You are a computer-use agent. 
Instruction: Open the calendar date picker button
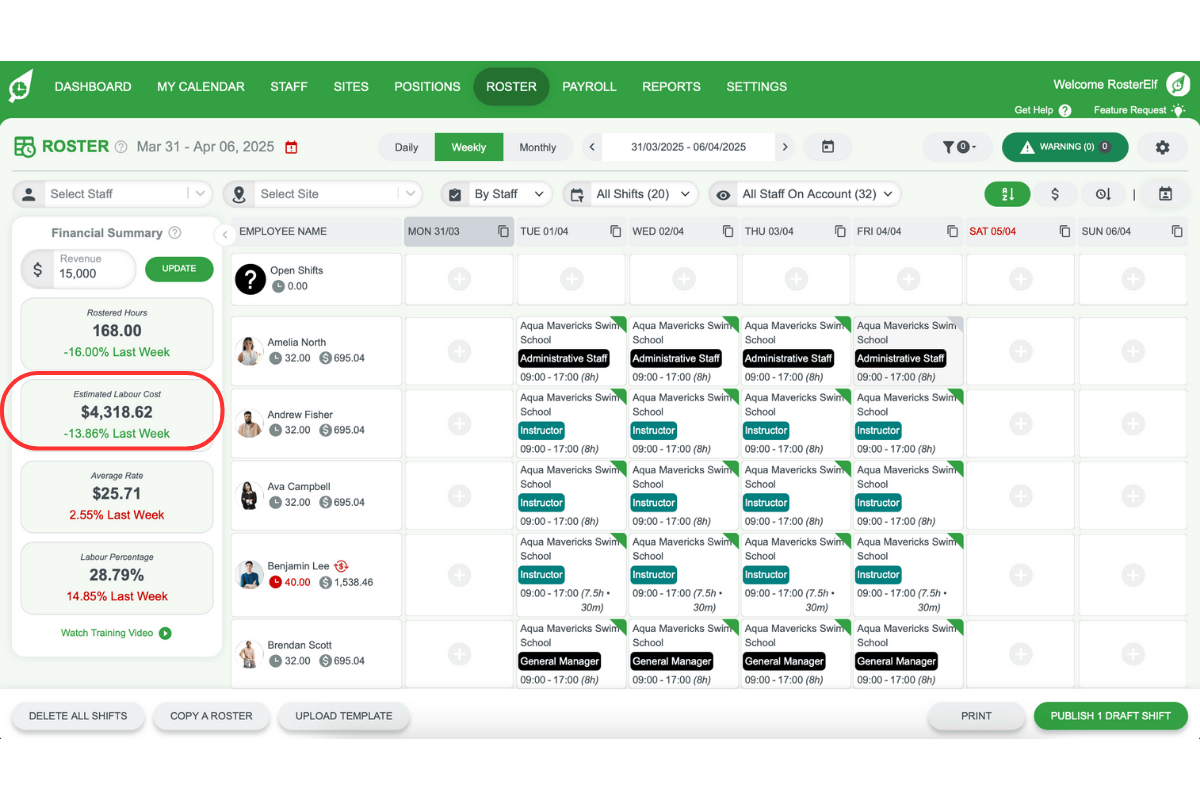pos(828,147)
